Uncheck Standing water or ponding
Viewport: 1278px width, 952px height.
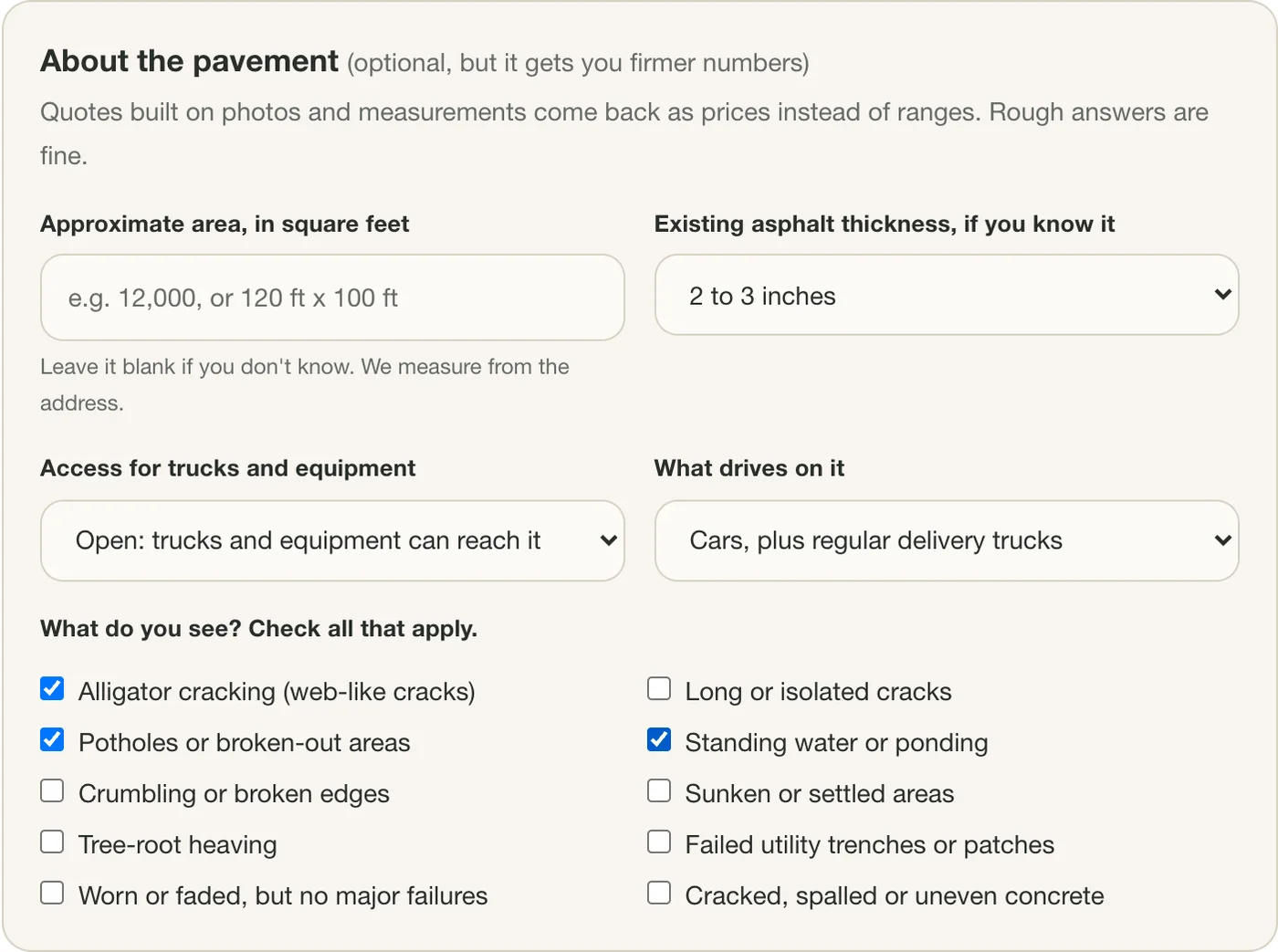coord(659,740)
